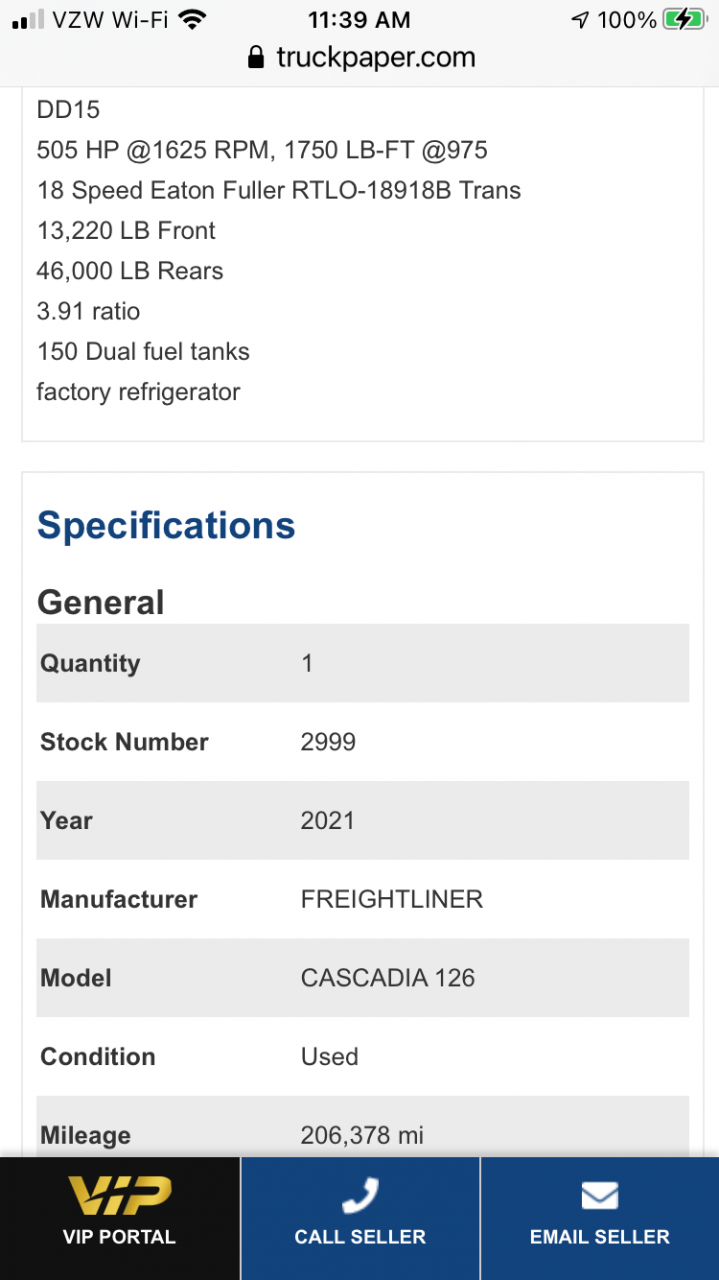Tap the Mileage 206,378 mi row

pos(363,1127)
